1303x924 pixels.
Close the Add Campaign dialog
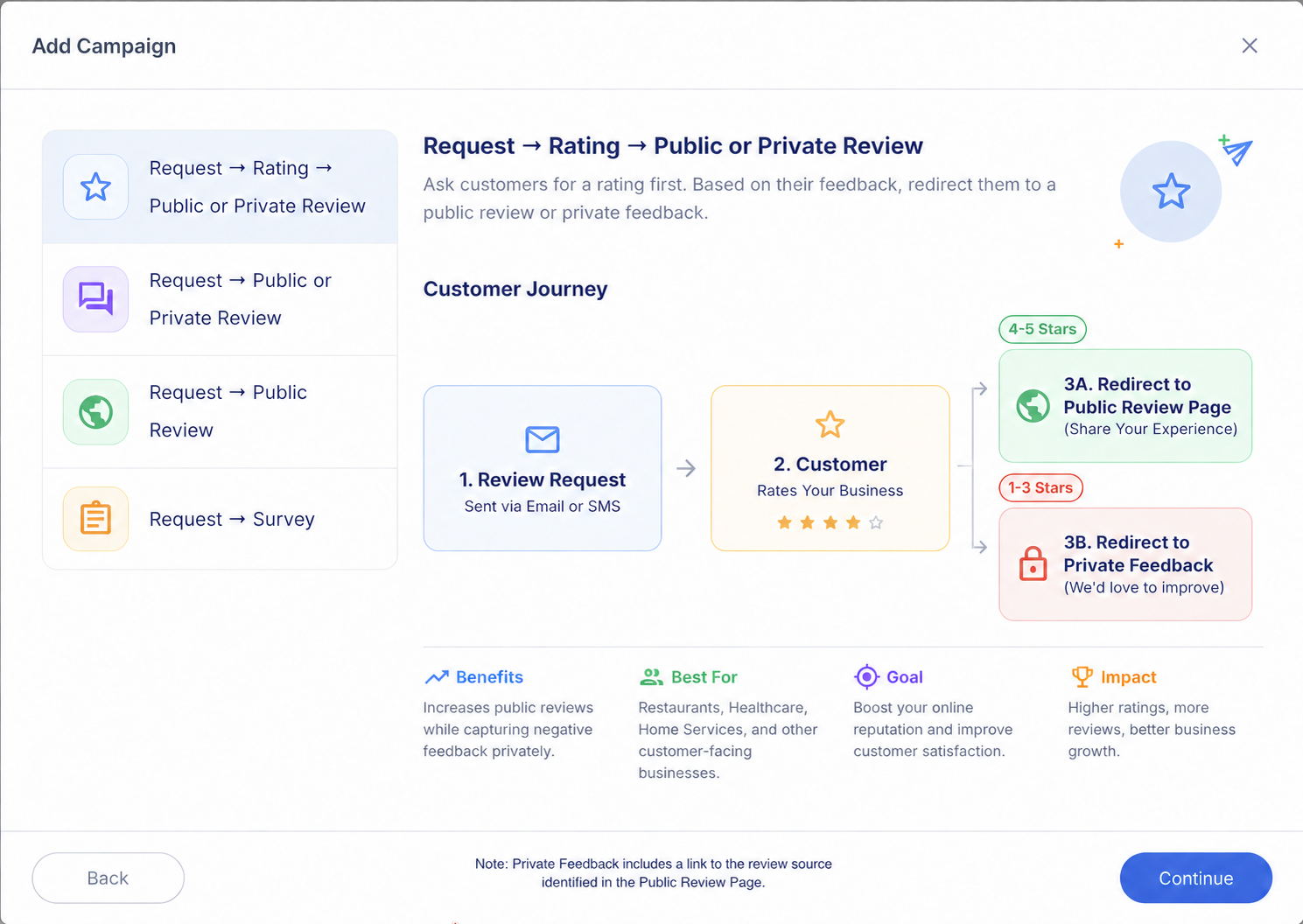pos(1250,45)
